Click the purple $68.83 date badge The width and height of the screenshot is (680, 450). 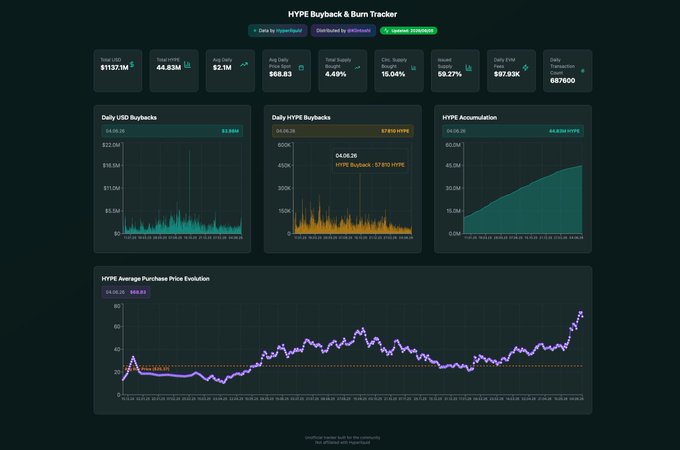[126, 292]
